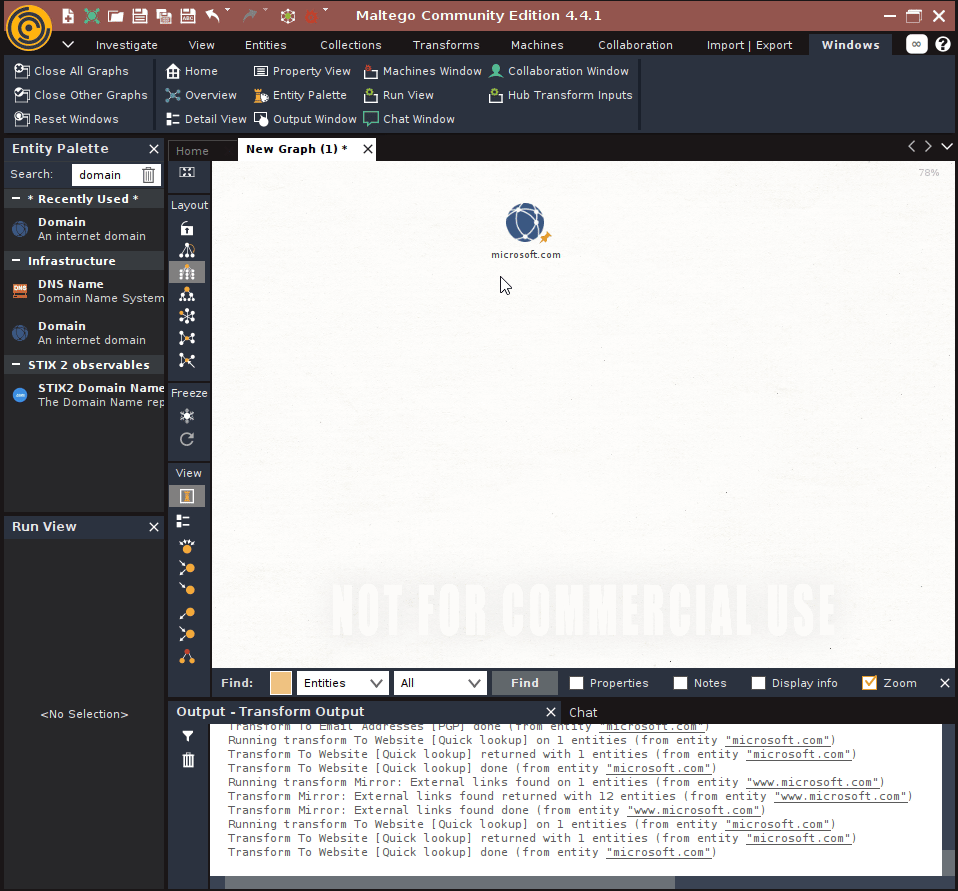
Task: Click the Save As icon labeled ABC
Action: (188, 16)
